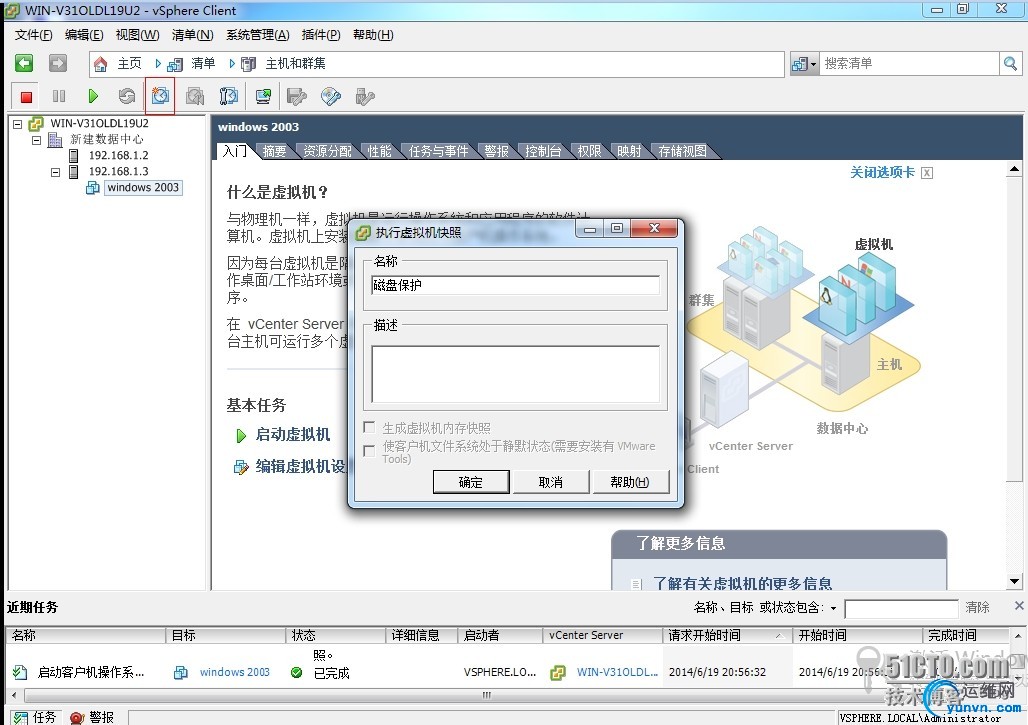The height and width of the screenshot is (725, 1028).
Task: Click the connect floppy device icon
Action: pos(296,97)
